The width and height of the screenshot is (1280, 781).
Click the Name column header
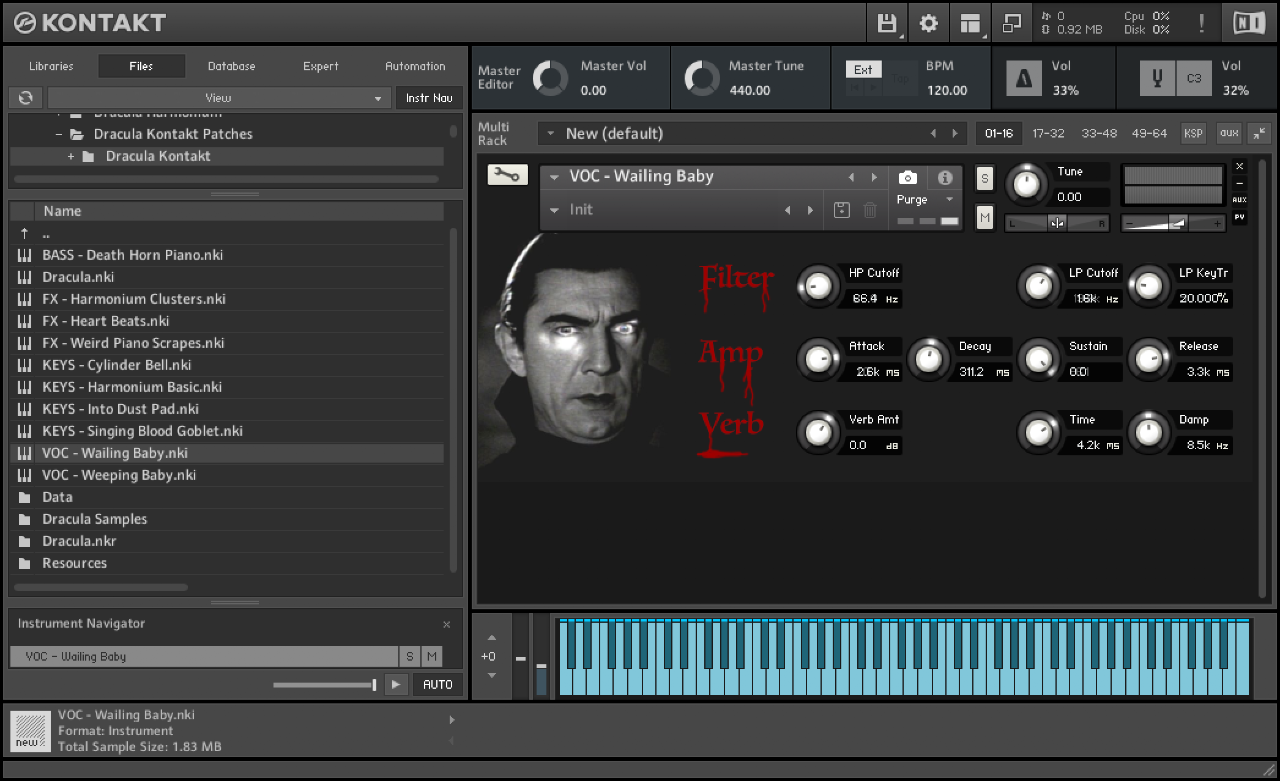(240, 211)
